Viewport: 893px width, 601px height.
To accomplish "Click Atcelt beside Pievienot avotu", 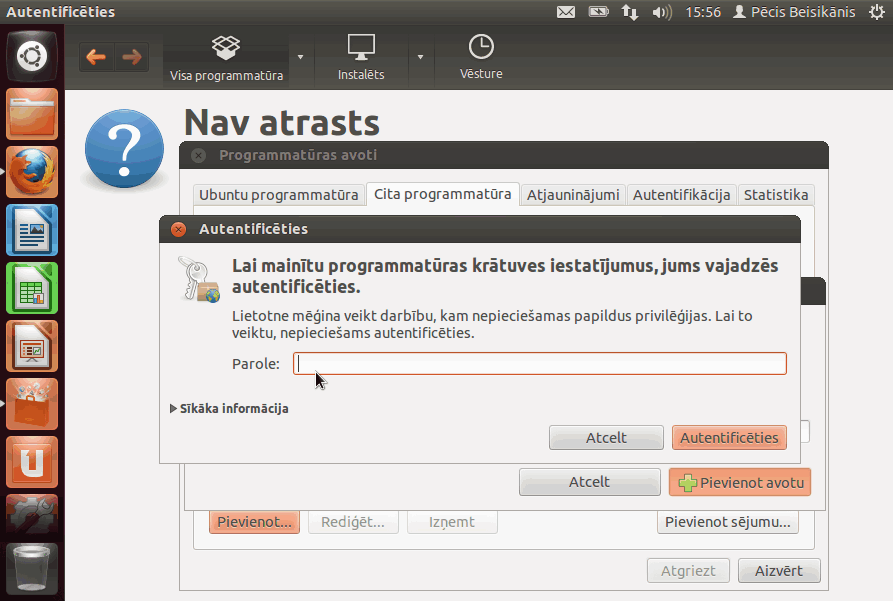I will tap(589, 482).
